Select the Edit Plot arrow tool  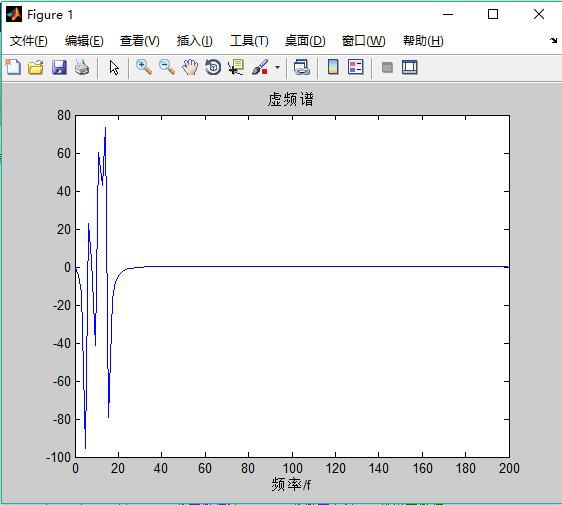click(114, 67)
